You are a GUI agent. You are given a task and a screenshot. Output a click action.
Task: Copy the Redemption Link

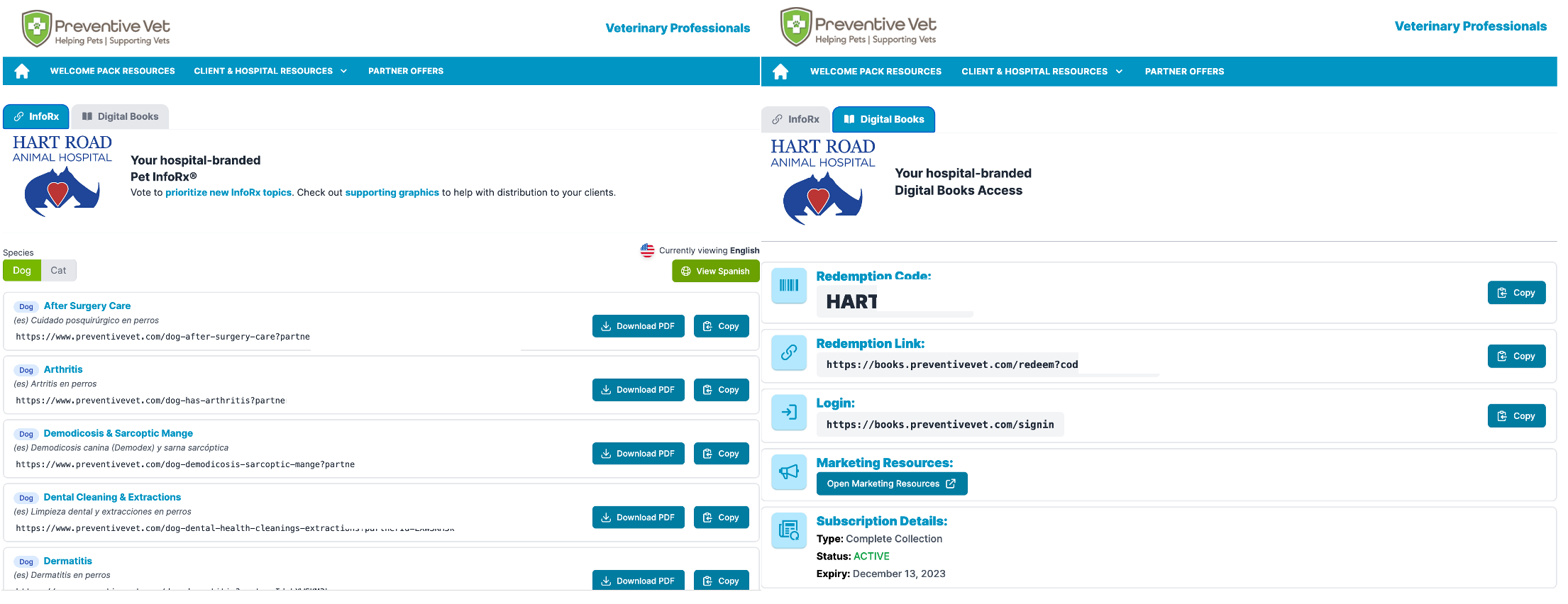[1516, 357]
